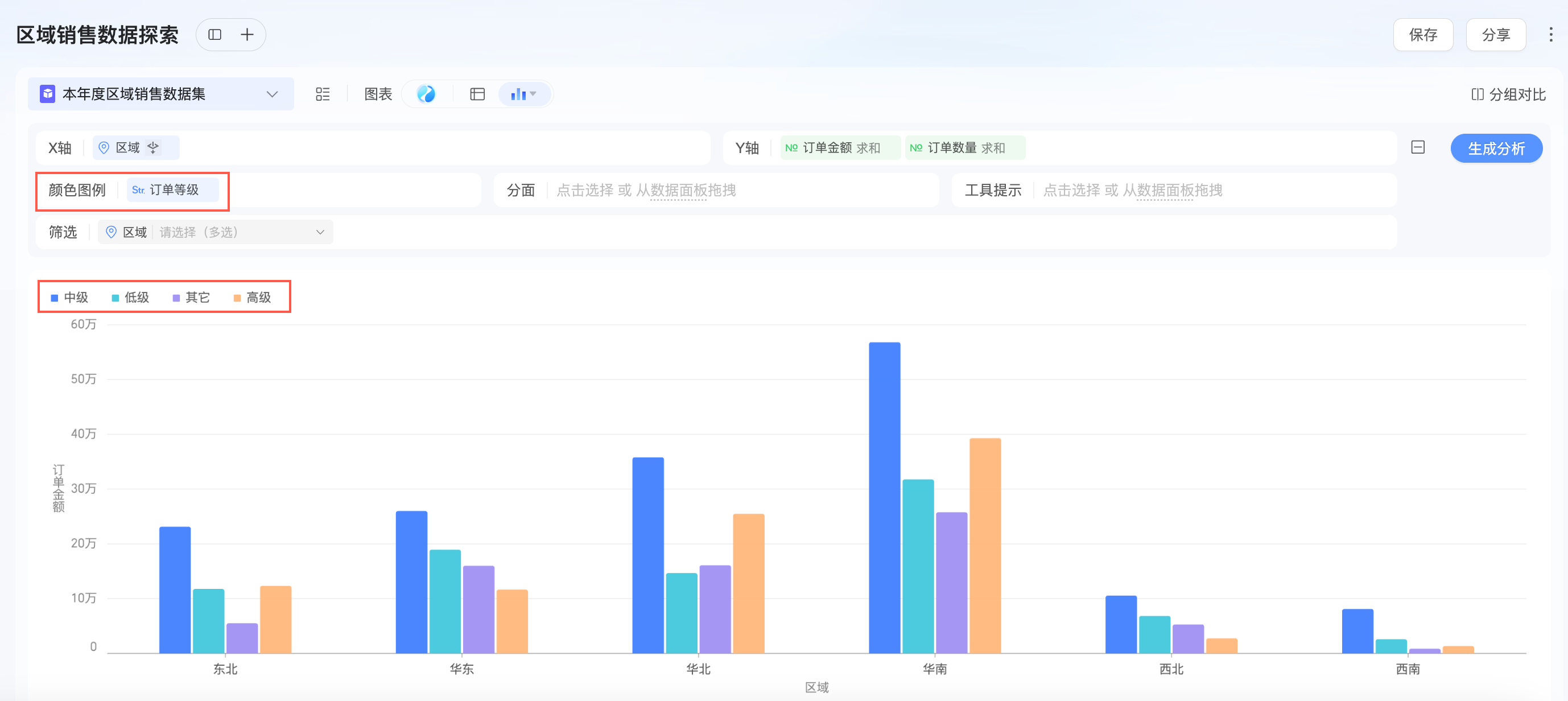Image resolution: width=1568 pixels, height=701 pixels.
Task: Click the sidebar panel layout icon
Action: point(215,35)
